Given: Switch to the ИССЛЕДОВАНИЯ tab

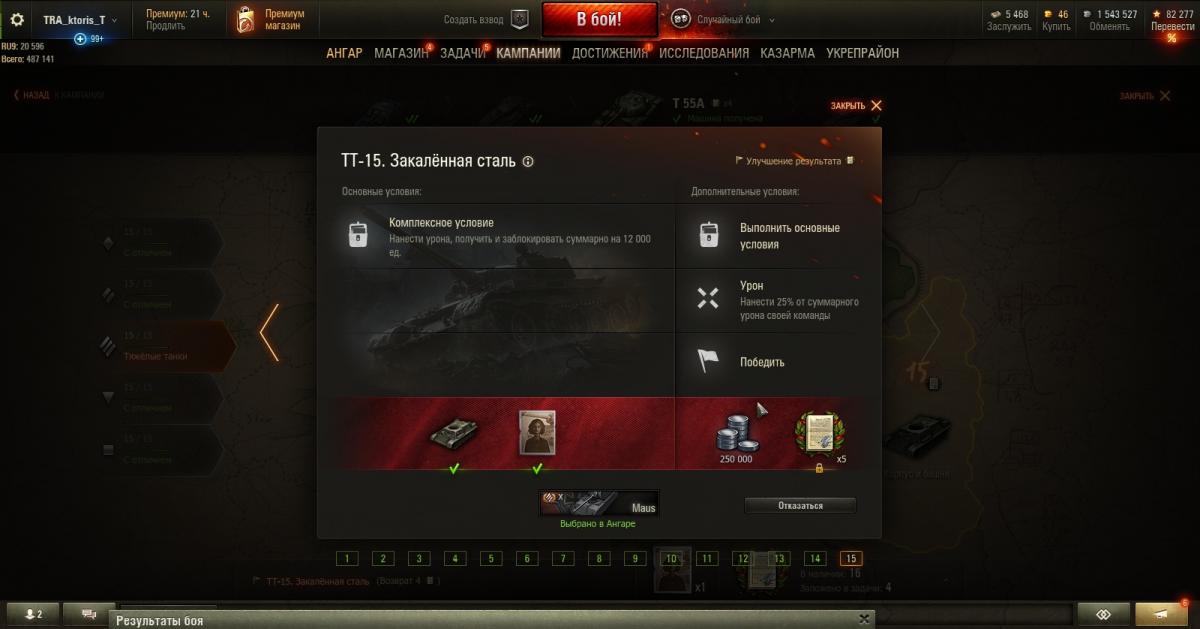Looking at the screenshot, I should tap(704, 53).
